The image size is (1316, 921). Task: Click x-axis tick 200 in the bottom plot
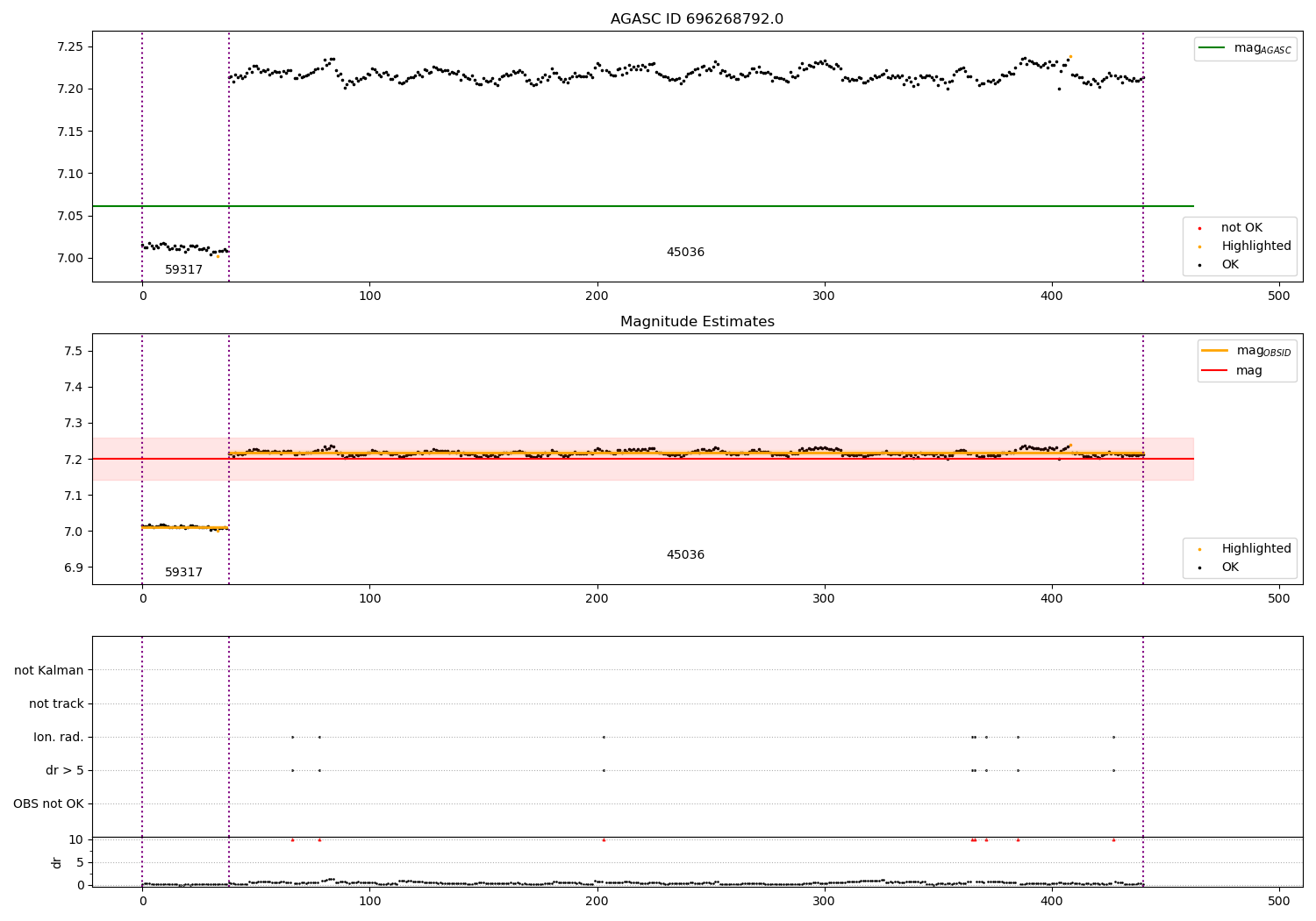pos(597,901)
